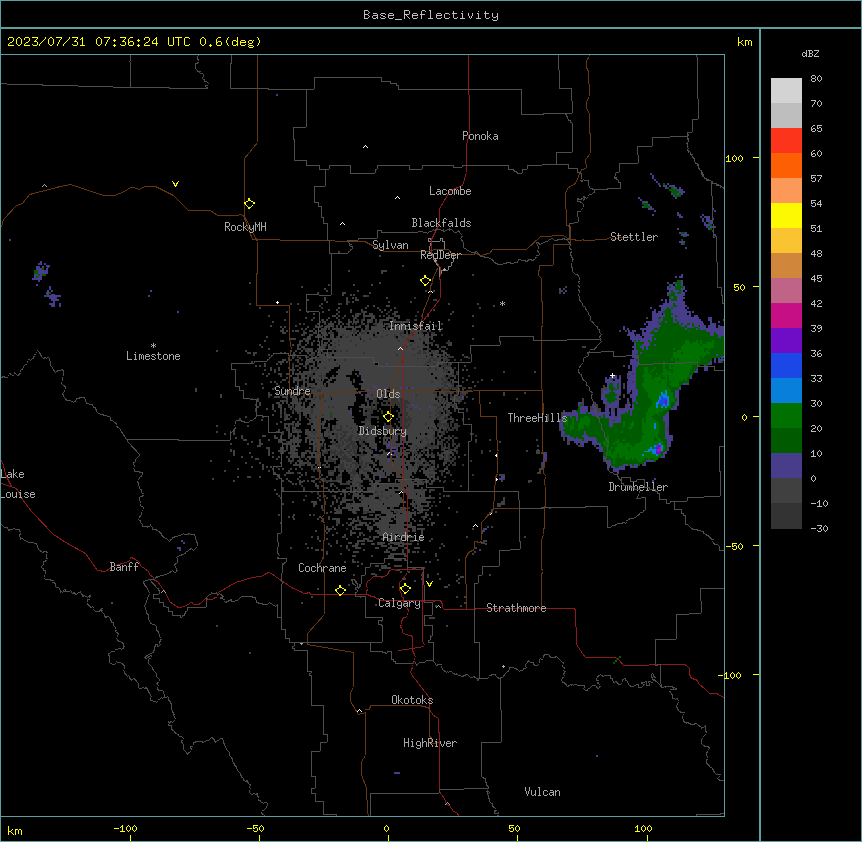862x842 pixels.
Task: Select the light gray band under 80 dBZ
Action: pyautogui.click(x=786, y=91)
